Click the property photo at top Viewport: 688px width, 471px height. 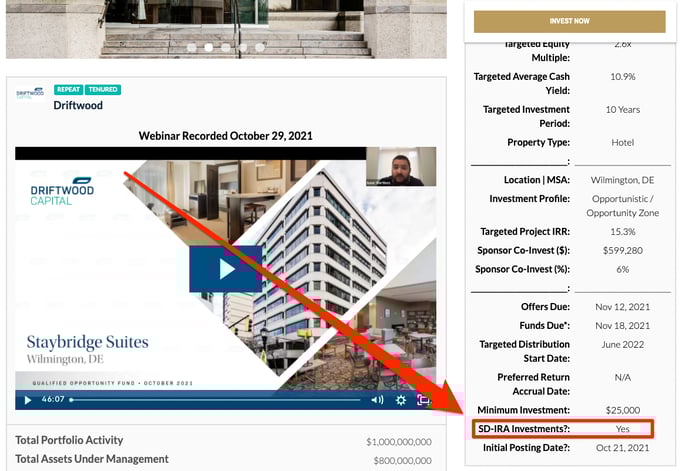tap(226, 29)
